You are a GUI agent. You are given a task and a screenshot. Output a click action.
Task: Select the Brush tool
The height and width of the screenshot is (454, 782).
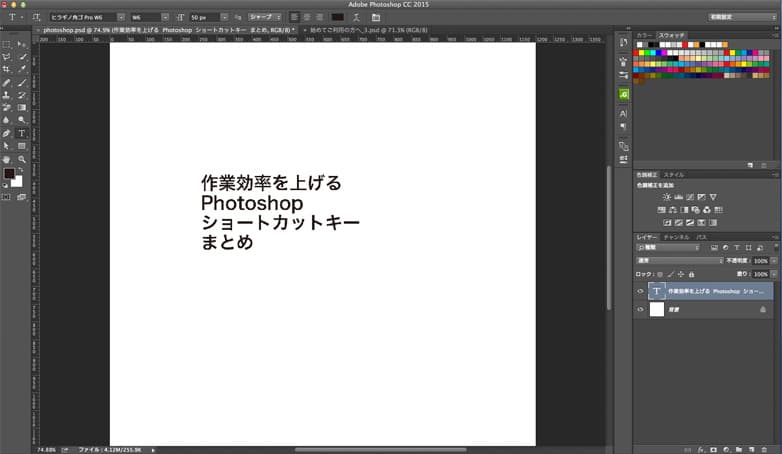(x=21, y=82)
